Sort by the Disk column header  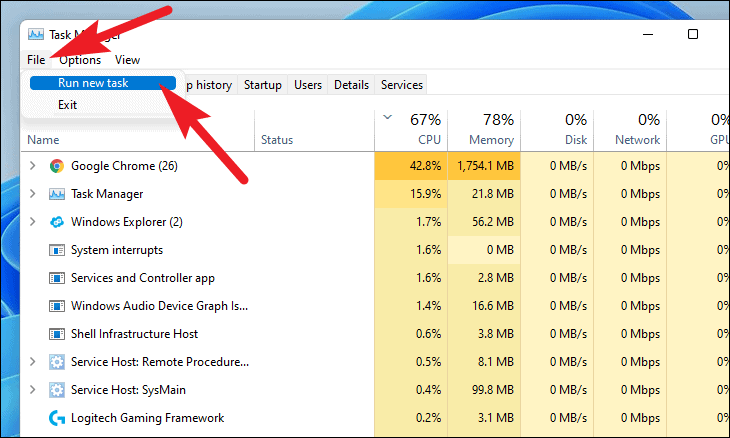click(x=557, y=131)
